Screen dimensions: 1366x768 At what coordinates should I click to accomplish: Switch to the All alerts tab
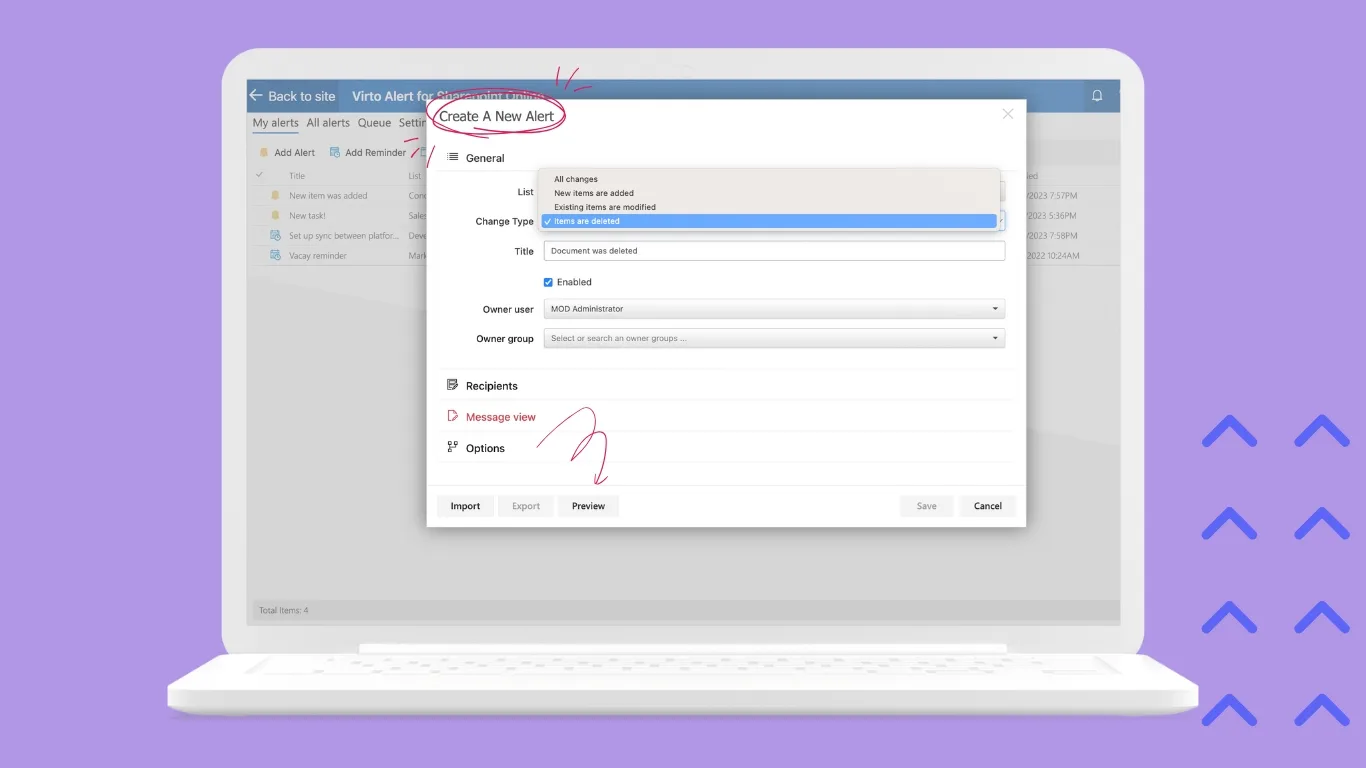pyautogui.click(x=328, y=123)
